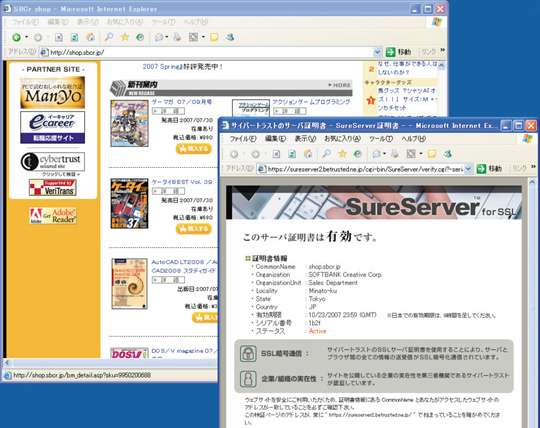Click ecareer partner banner

(x=53, y=127)
